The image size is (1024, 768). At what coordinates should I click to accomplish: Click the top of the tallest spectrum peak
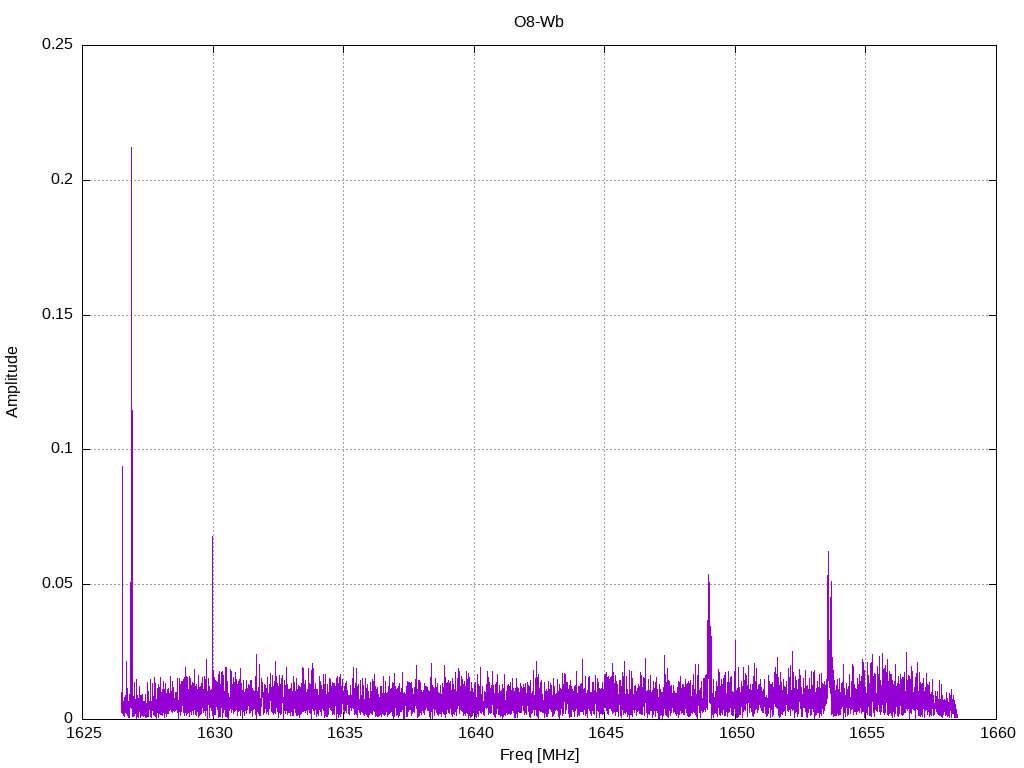(x=131, y=148)
